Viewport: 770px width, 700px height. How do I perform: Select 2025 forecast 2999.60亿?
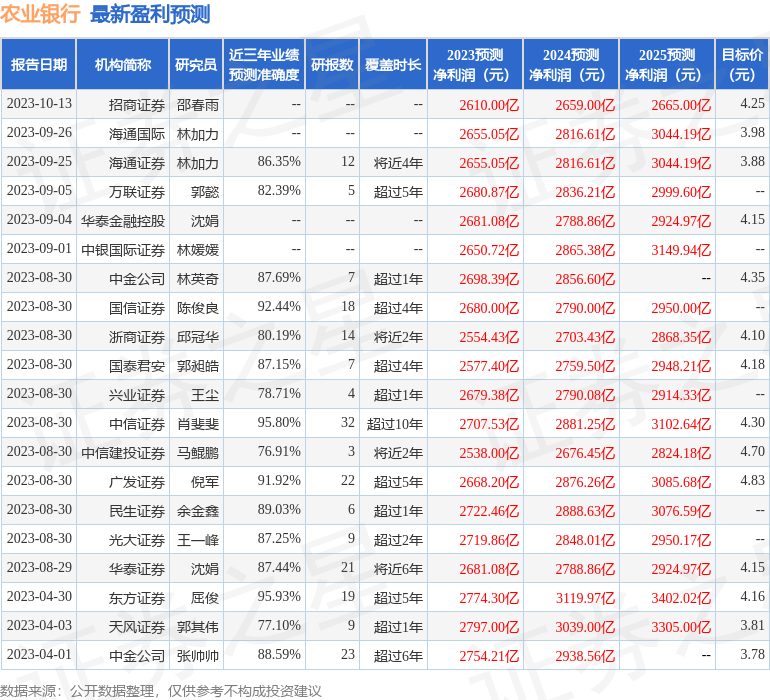[681, 192]
